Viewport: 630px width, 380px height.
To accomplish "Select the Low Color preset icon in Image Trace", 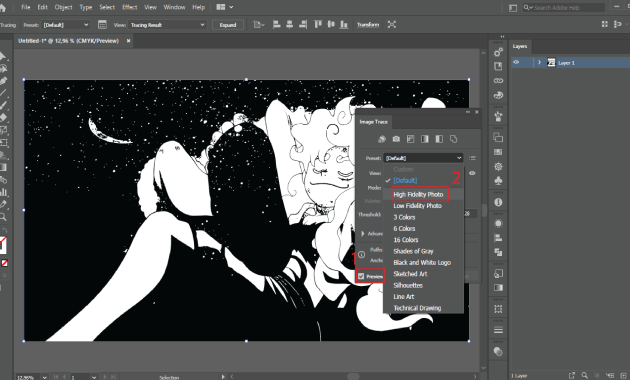I will click(410, 139).
